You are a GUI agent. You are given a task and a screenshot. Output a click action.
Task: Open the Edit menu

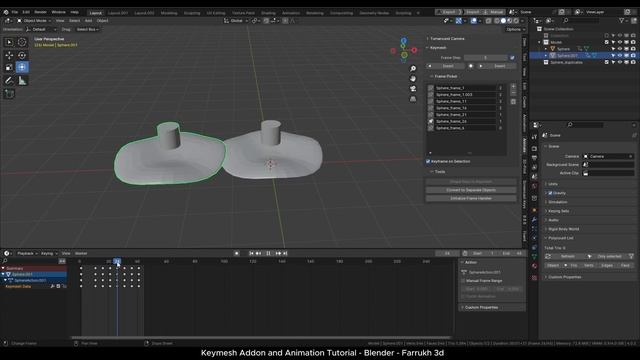[26, 12]
